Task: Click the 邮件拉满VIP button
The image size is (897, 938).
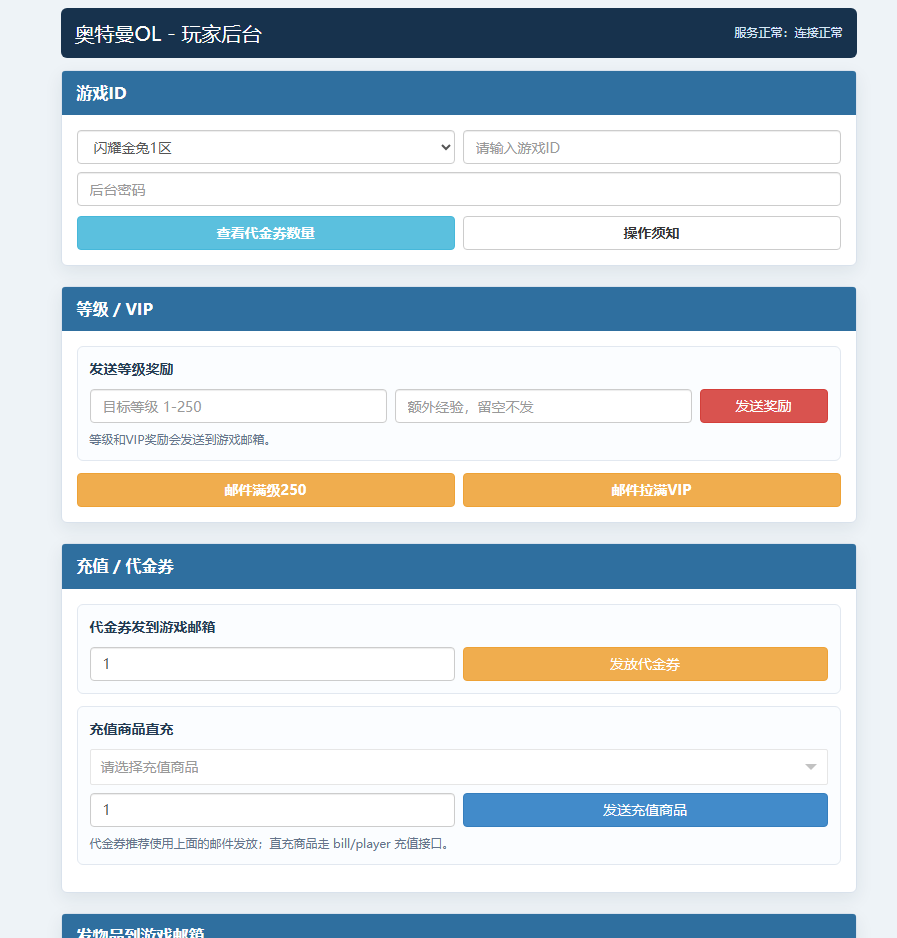Action: [x=652, y=490]
